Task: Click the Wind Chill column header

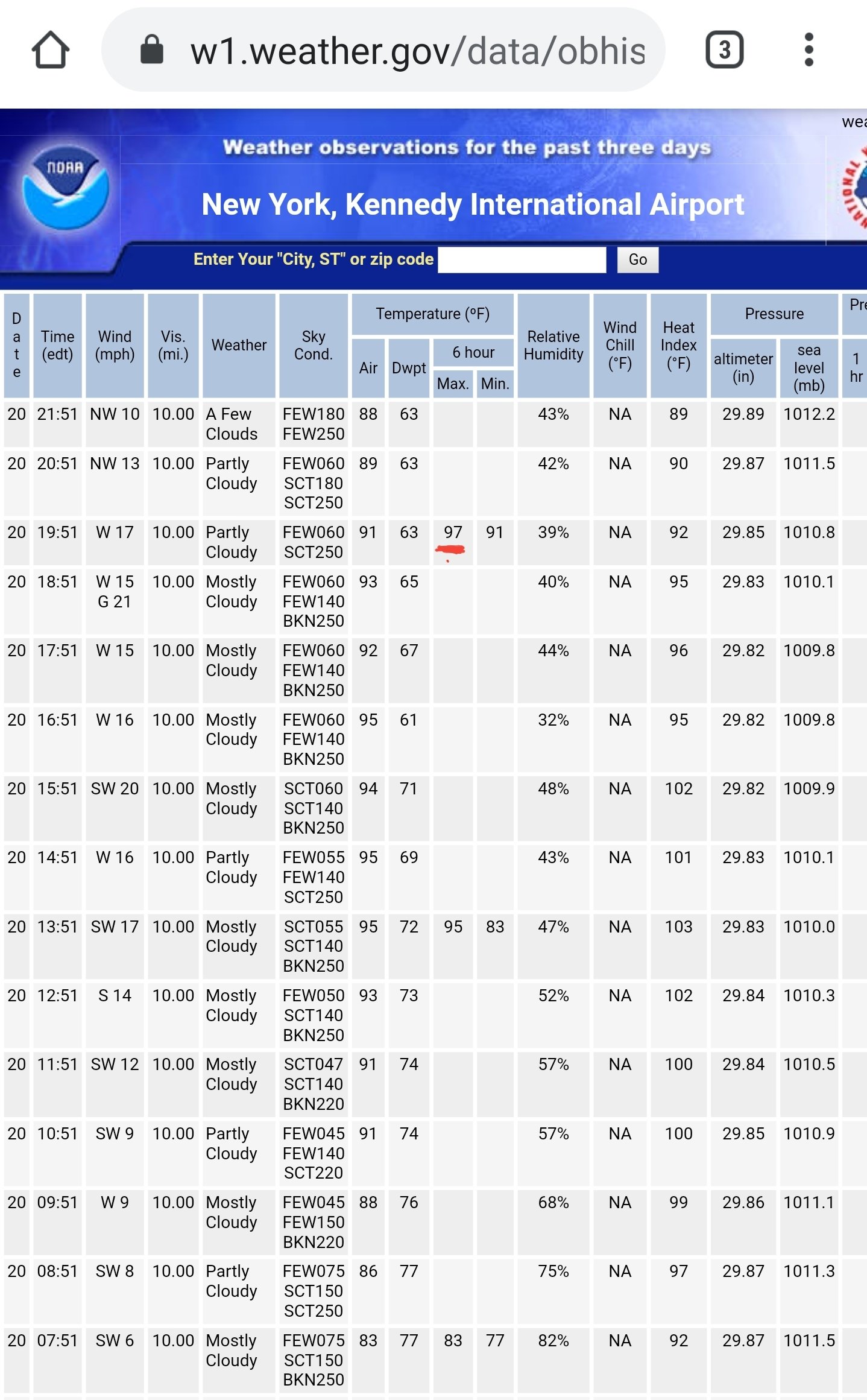Action: (x=620, y=346)
